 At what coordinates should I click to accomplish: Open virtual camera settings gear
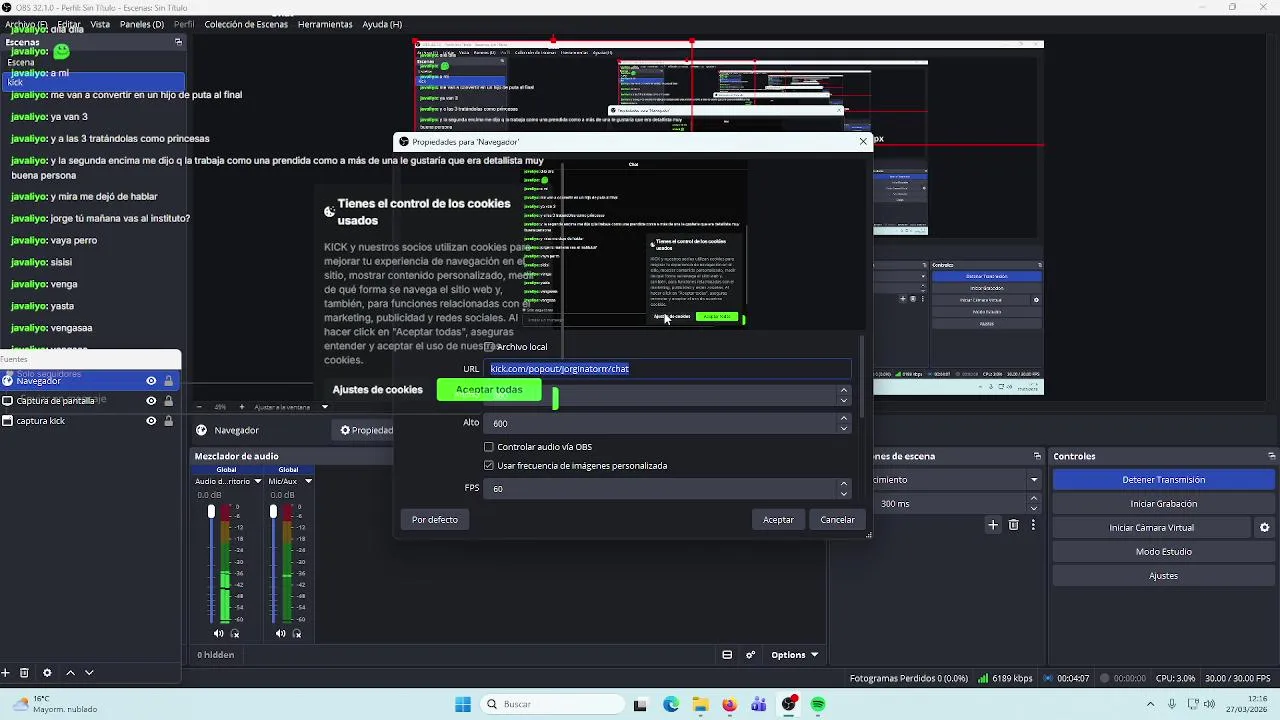1264,528
